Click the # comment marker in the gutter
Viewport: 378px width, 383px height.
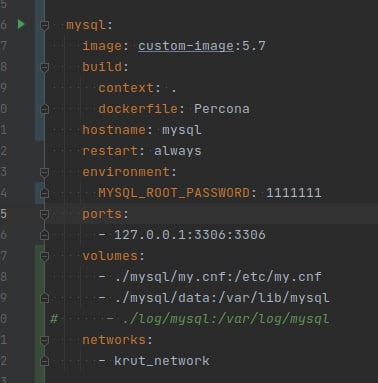click(54, 319)
